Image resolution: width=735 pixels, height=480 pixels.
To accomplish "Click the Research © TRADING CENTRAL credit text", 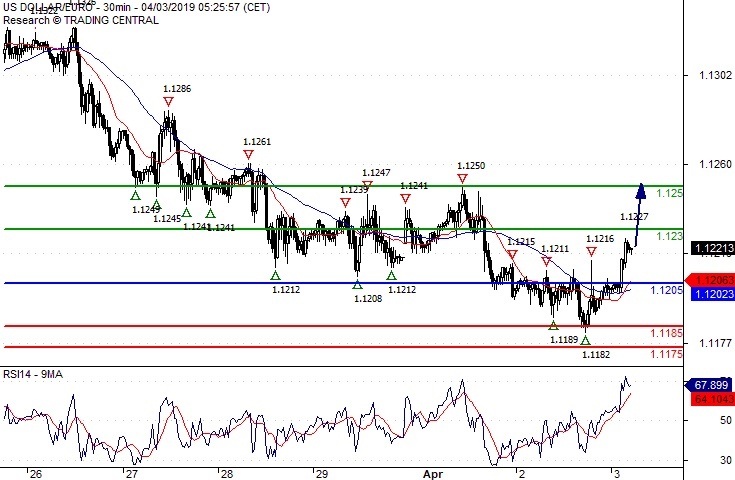I will [x=81, y=20].
